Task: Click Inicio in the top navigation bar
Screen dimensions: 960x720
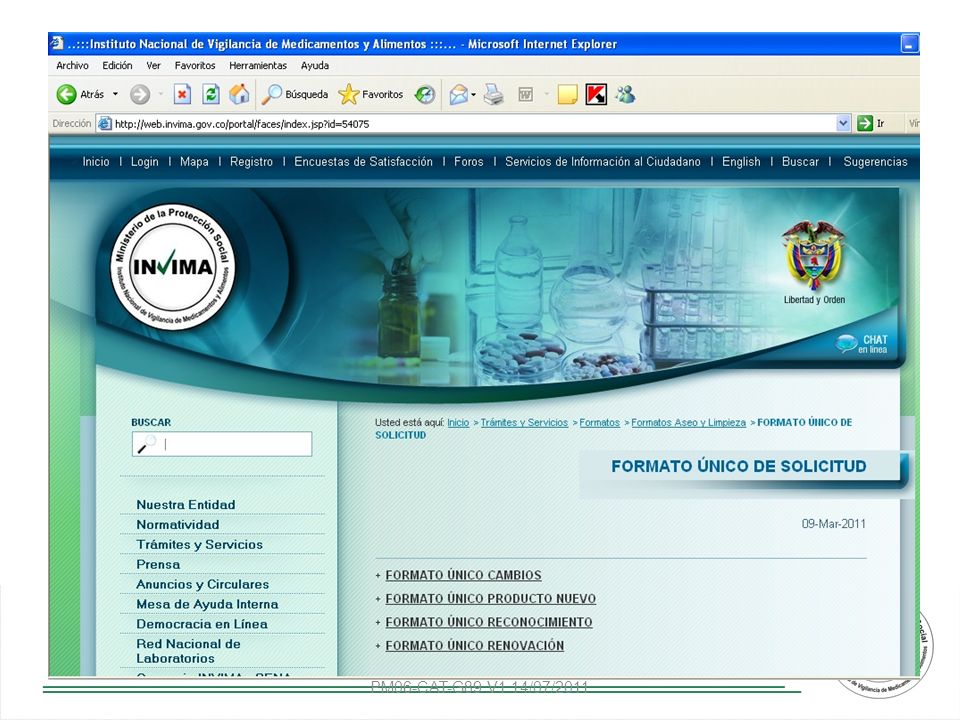Action: (x=96, y=162)
